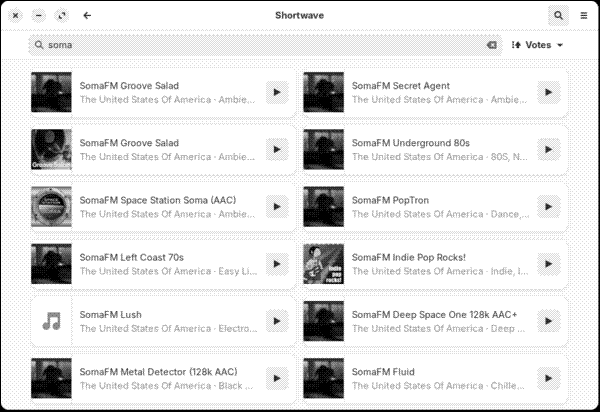Open SomaFM Secret Agent thumbnail
Screen dimensions: 600x412
tap(323, 92)
